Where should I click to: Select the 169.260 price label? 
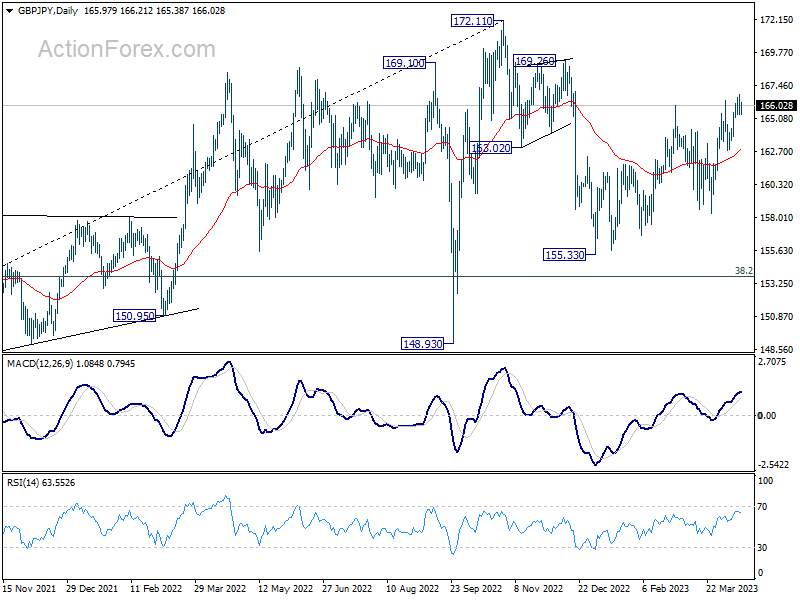coord(534,61)
